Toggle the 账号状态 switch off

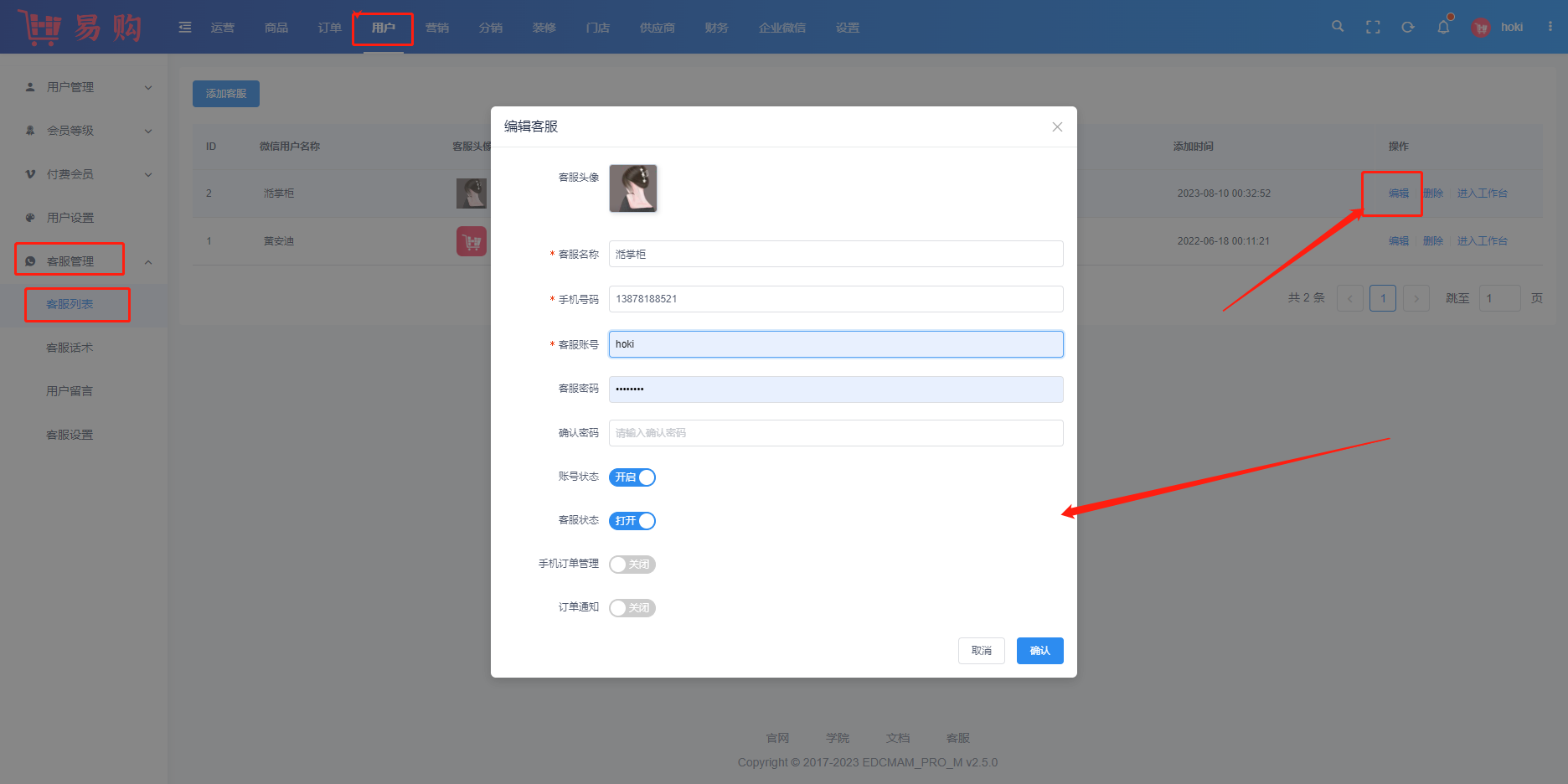tap(632, 477)
